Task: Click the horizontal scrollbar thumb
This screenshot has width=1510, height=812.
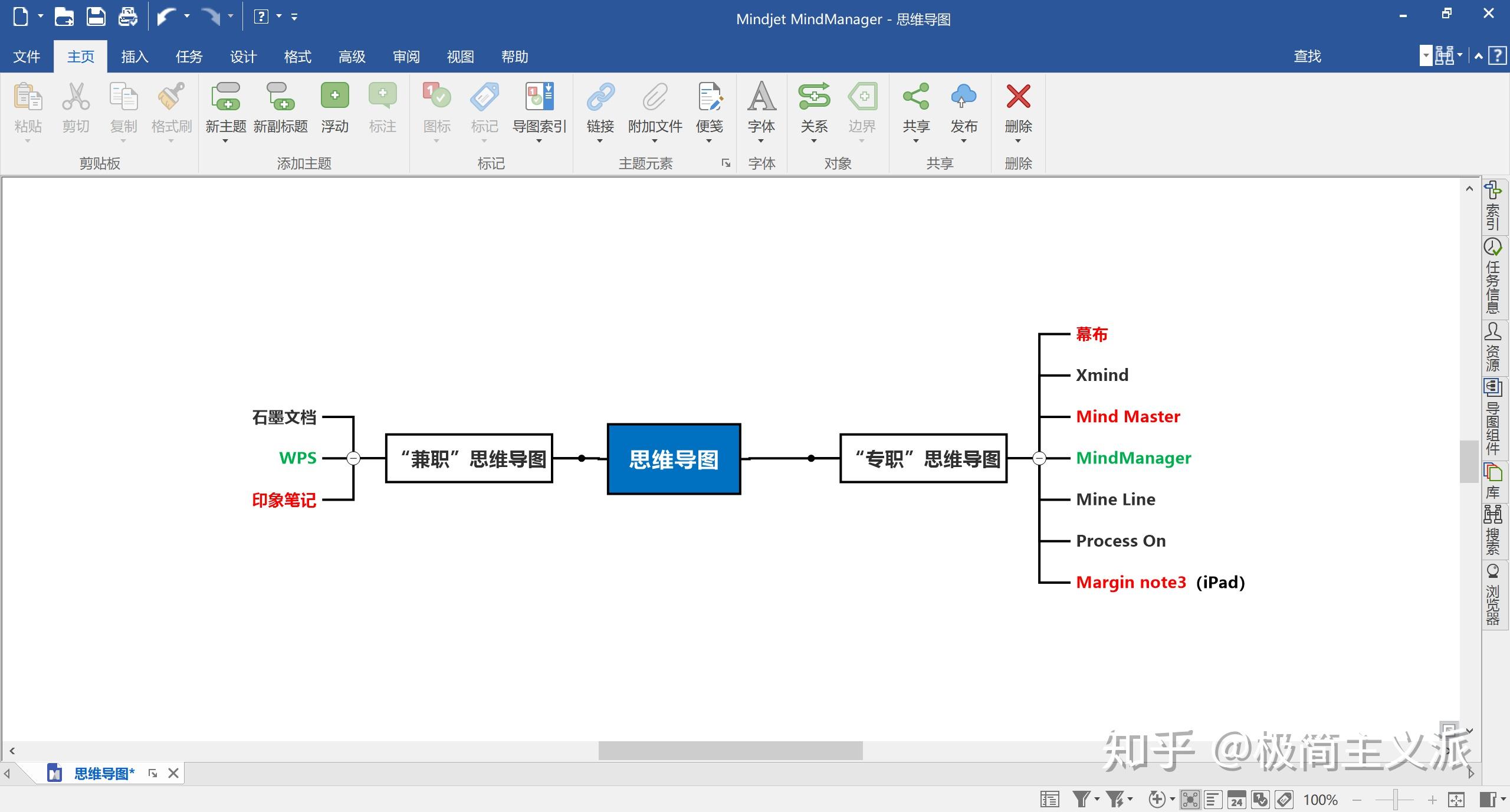Action: pos(730,751)
